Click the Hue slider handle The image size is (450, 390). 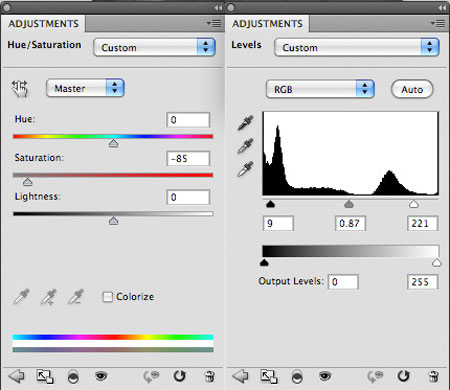click(113, 144)
